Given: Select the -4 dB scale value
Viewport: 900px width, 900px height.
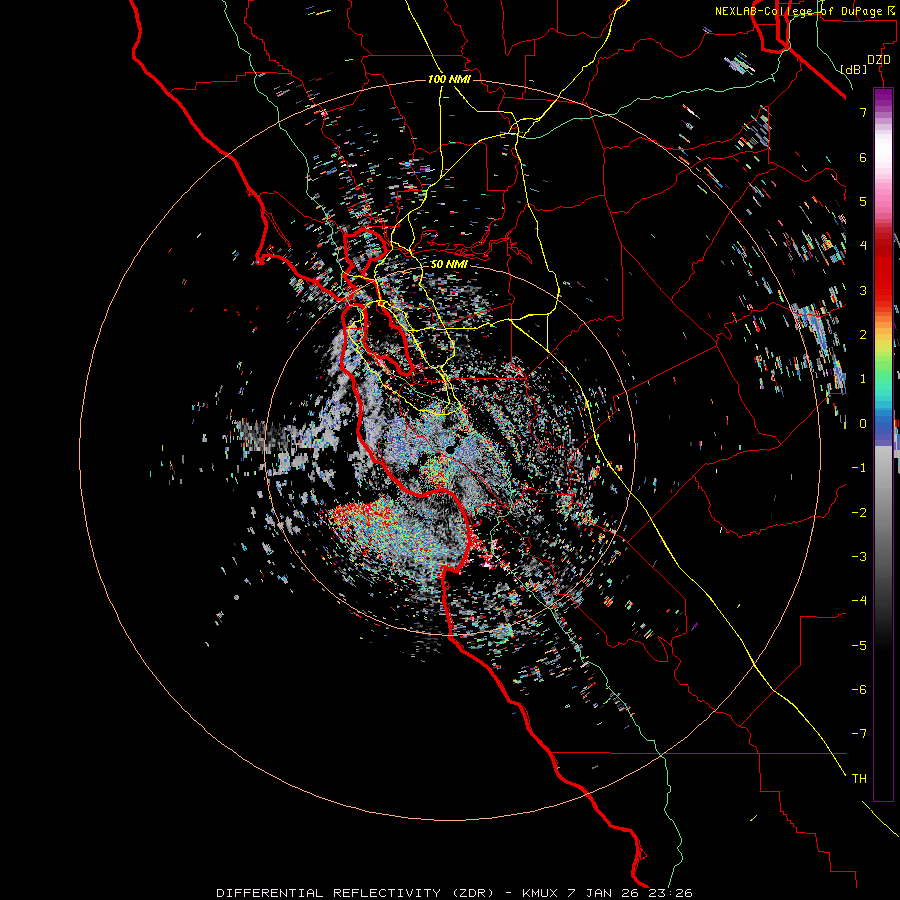Looking at the screenshot, I should click(x=859, y=601).
